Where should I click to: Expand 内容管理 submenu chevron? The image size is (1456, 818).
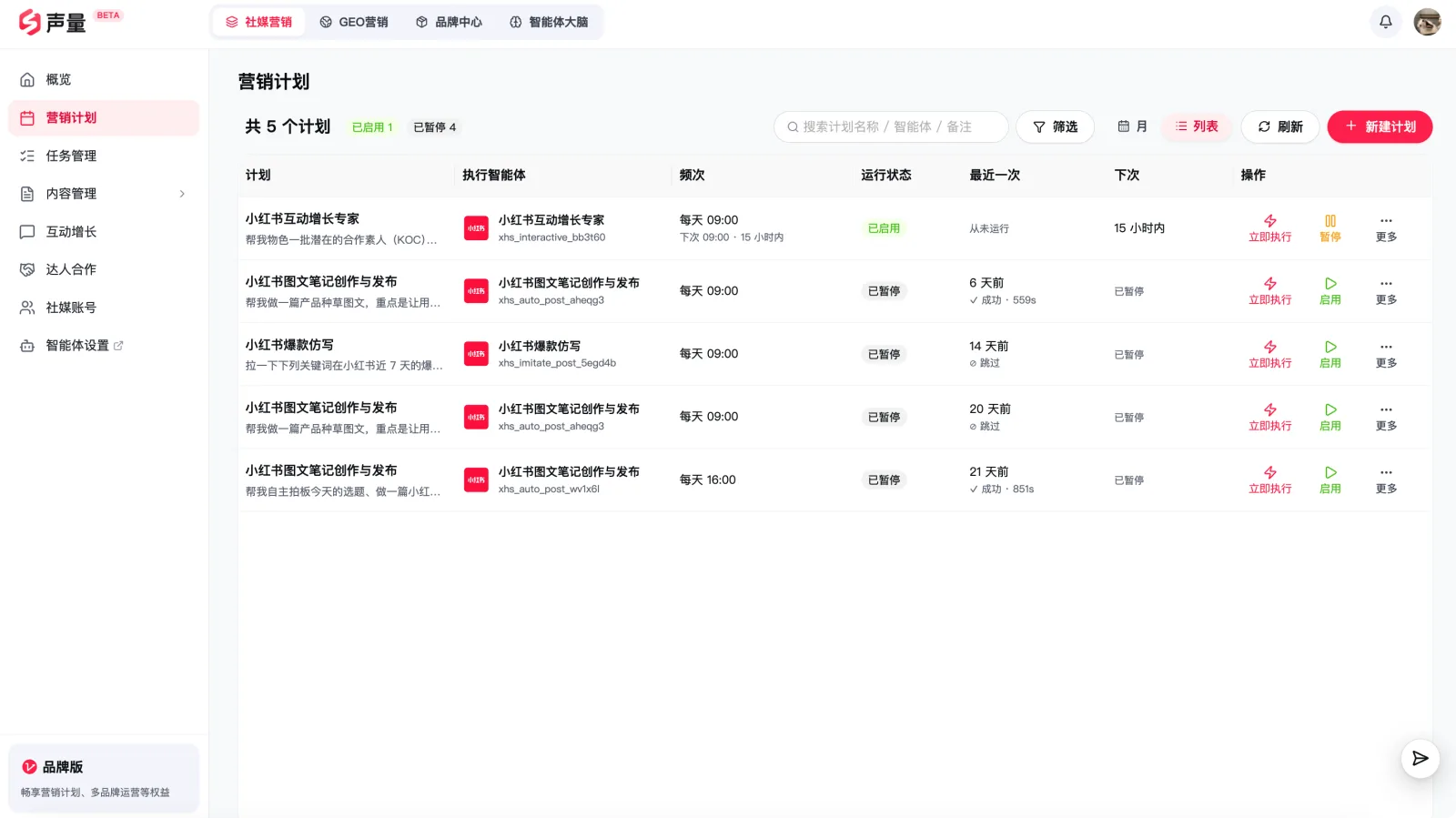[x=182, y=194]
